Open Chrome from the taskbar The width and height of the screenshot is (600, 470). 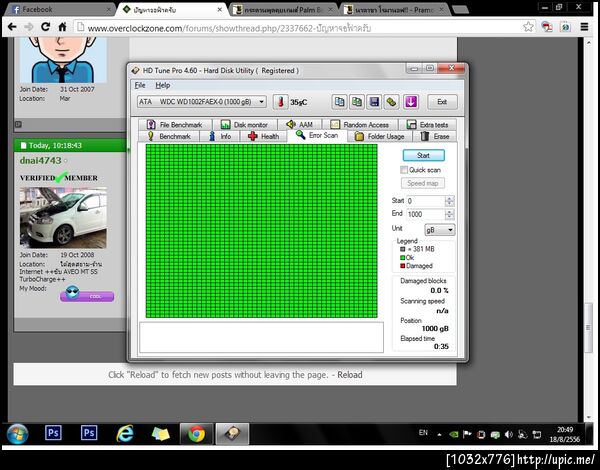point(196,434)
